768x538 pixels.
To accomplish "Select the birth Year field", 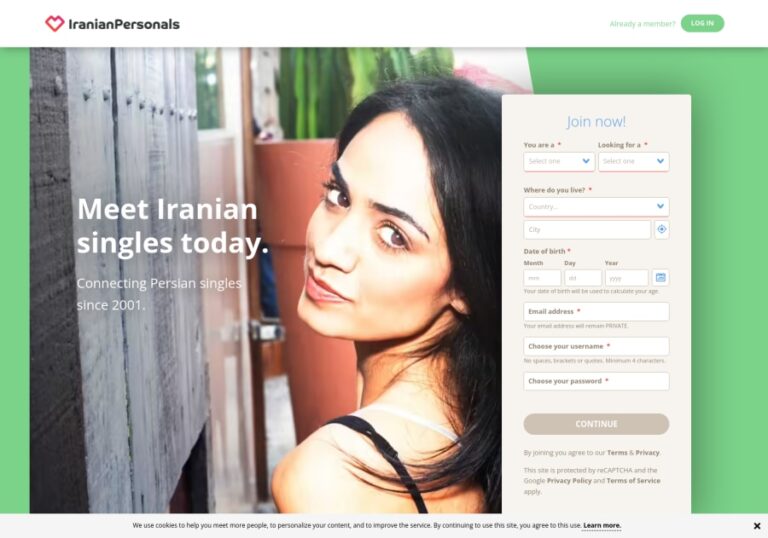I will pyautogui.click(x=626, y=278).
